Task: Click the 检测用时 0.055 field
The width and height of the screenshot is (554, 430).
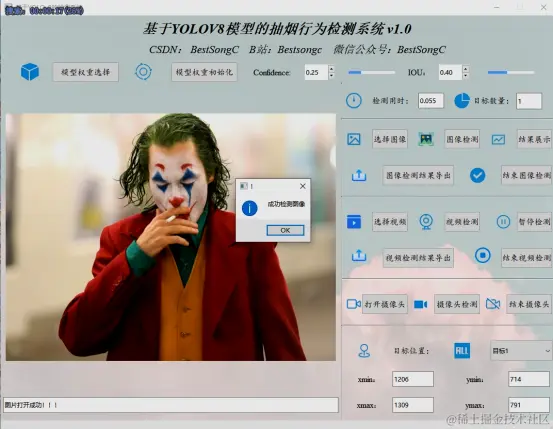Action: (431, 101)
